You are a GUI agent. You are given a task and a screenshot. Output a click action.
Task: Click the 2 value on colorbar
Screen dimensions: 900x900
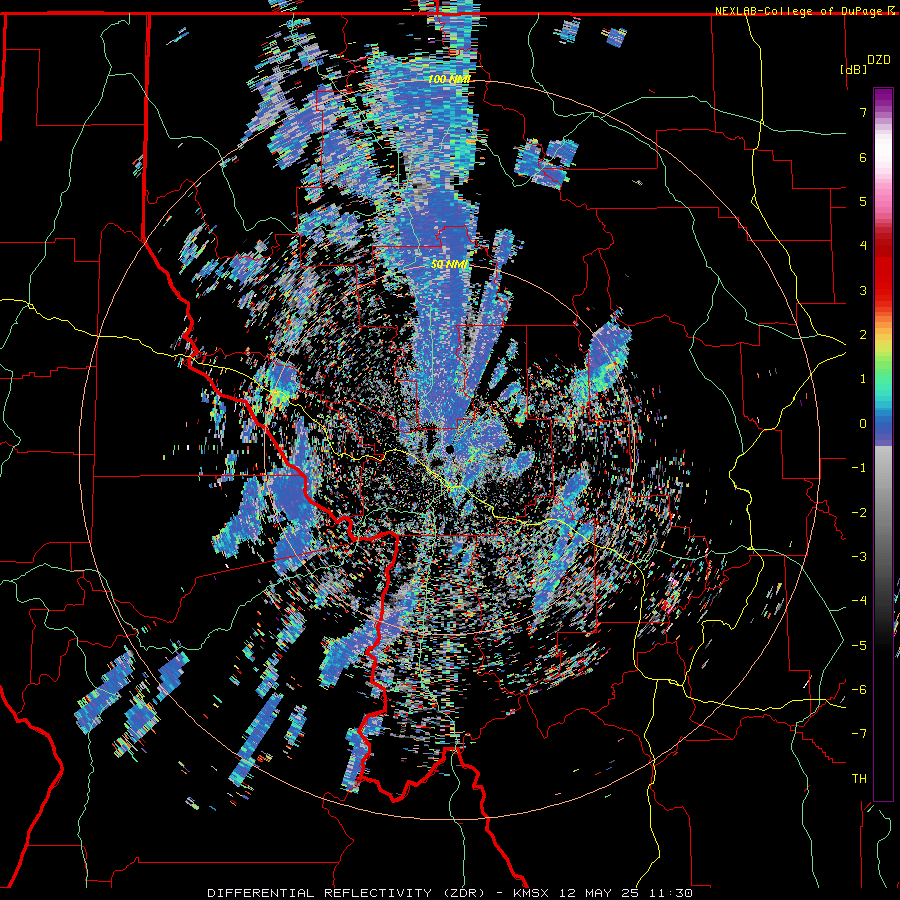tap(863, 335)
